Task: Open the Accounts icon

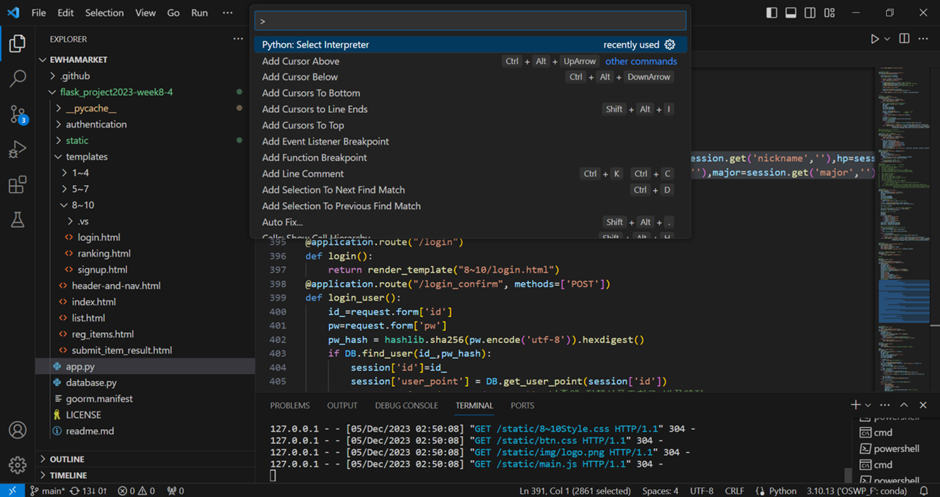Action: [17, 430]
